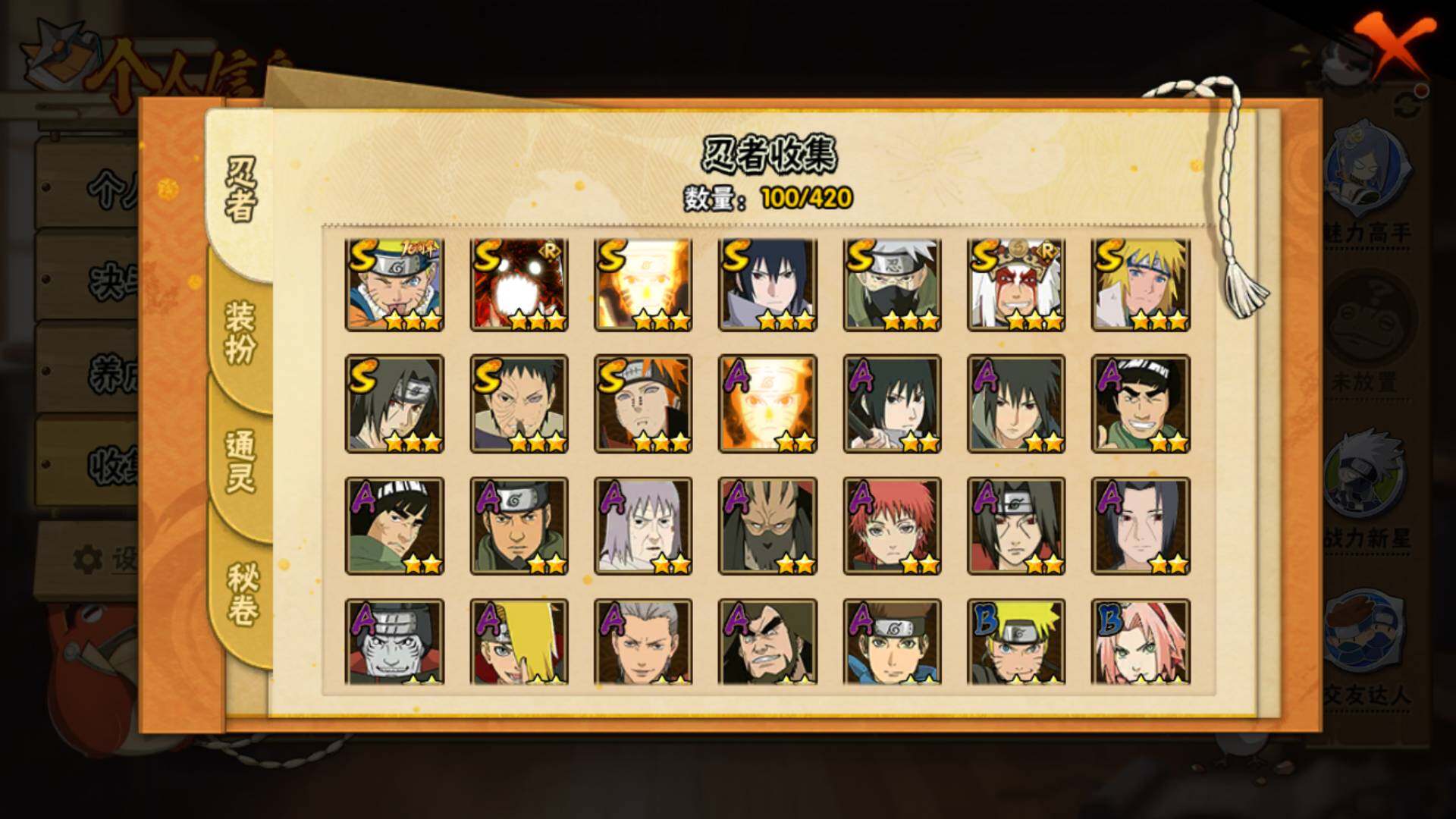Open the 秘卷 side tab
Screen dimensions: 1456x819
point(242,595)
